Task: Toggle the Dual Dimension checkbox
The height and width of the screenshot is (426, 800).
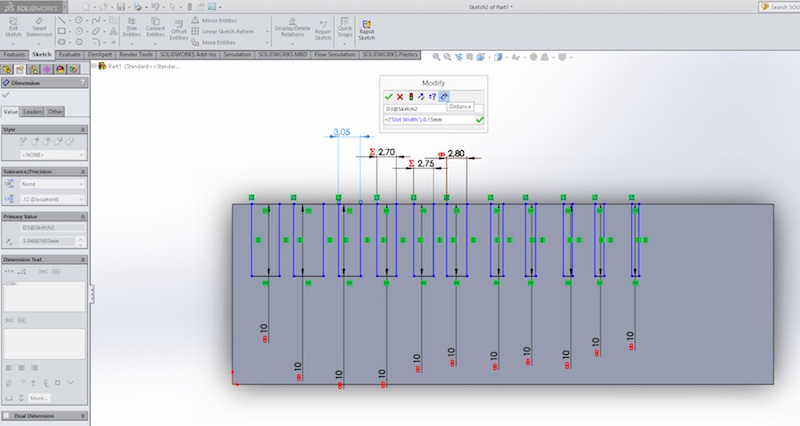Action: point(7,416)
